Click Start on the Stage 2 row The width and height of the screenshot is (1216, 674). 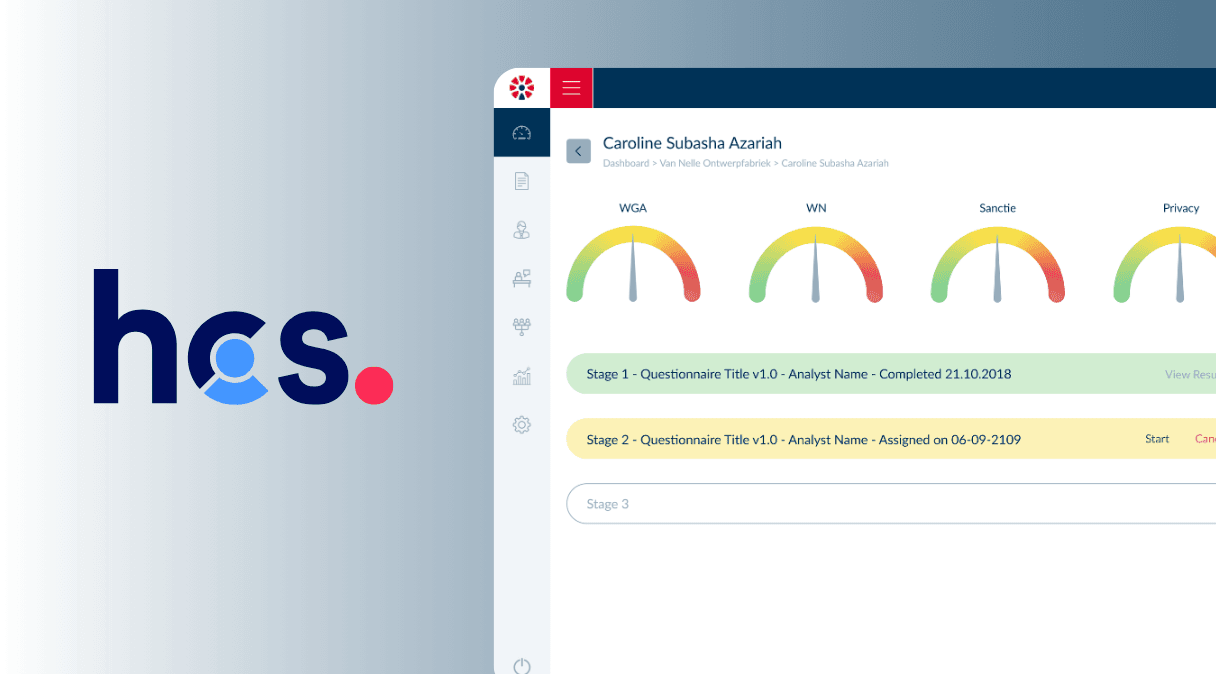1157,439
